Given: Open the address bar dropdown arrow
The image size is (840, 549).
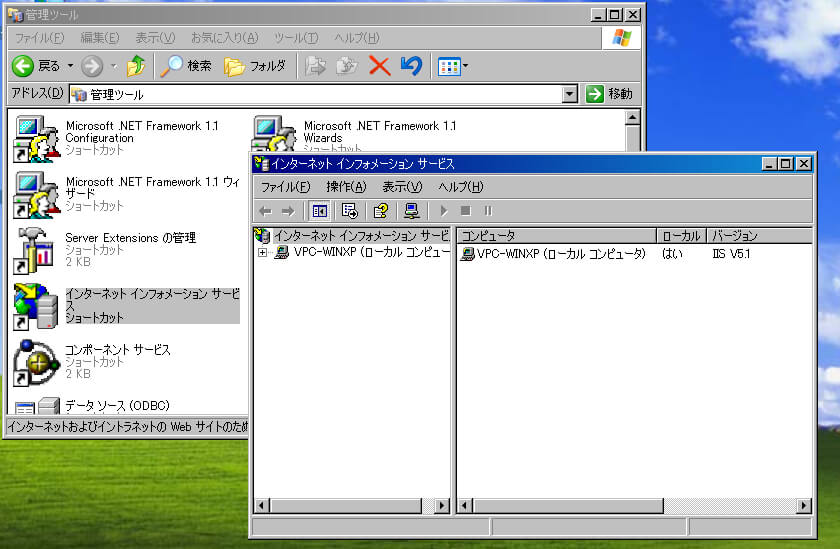Looking at the screenshot, I should pyautogui.click(x=569, y=94).
